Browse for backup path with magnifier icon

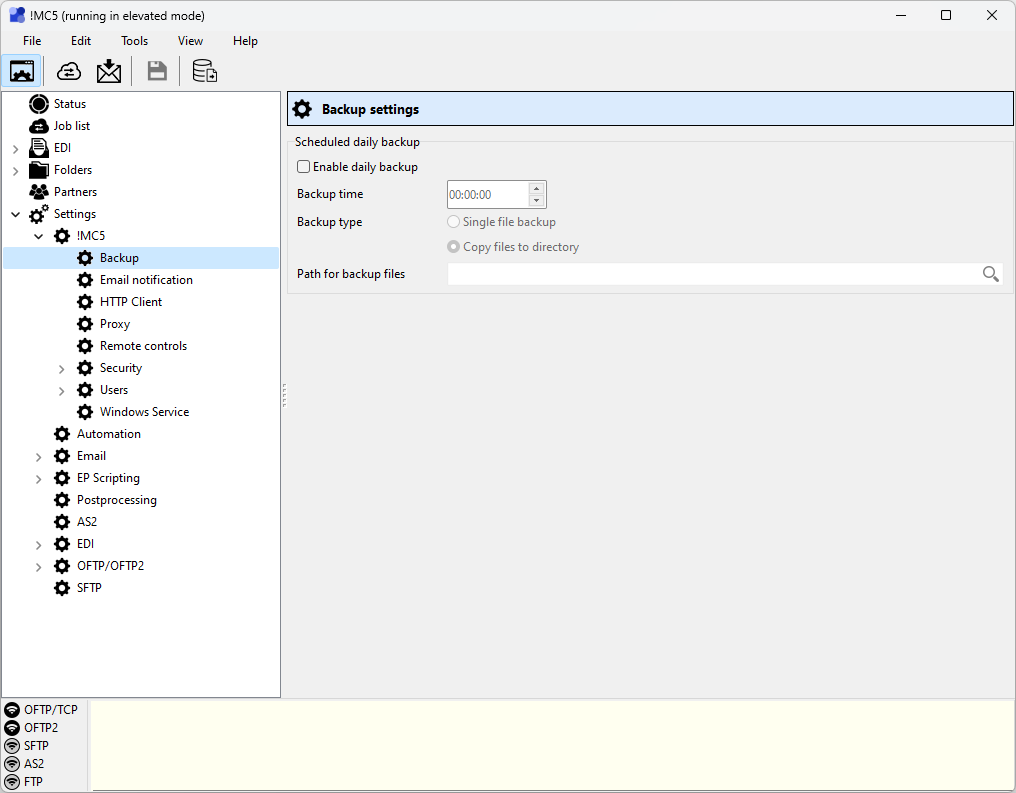point(991,274)
